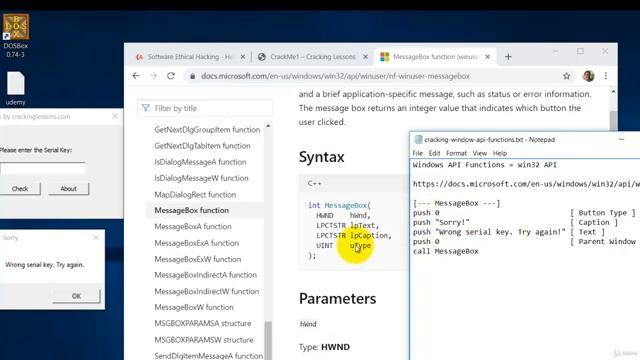Viewport: 640px width, 360px height.
Task: Open MessageBoxExW function link
Action: click(x=198, y=259)
